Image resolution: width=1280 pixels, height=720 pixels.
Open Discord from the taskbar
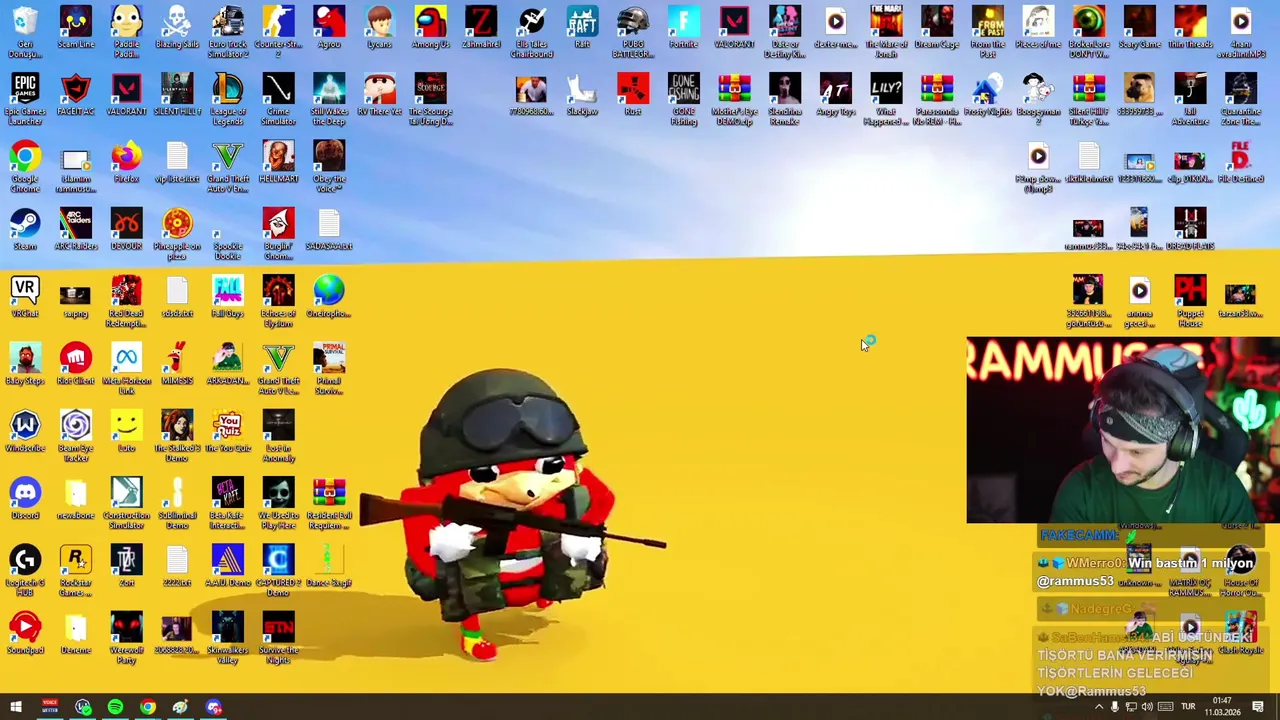pyautogui.click(x=213, y=708)
